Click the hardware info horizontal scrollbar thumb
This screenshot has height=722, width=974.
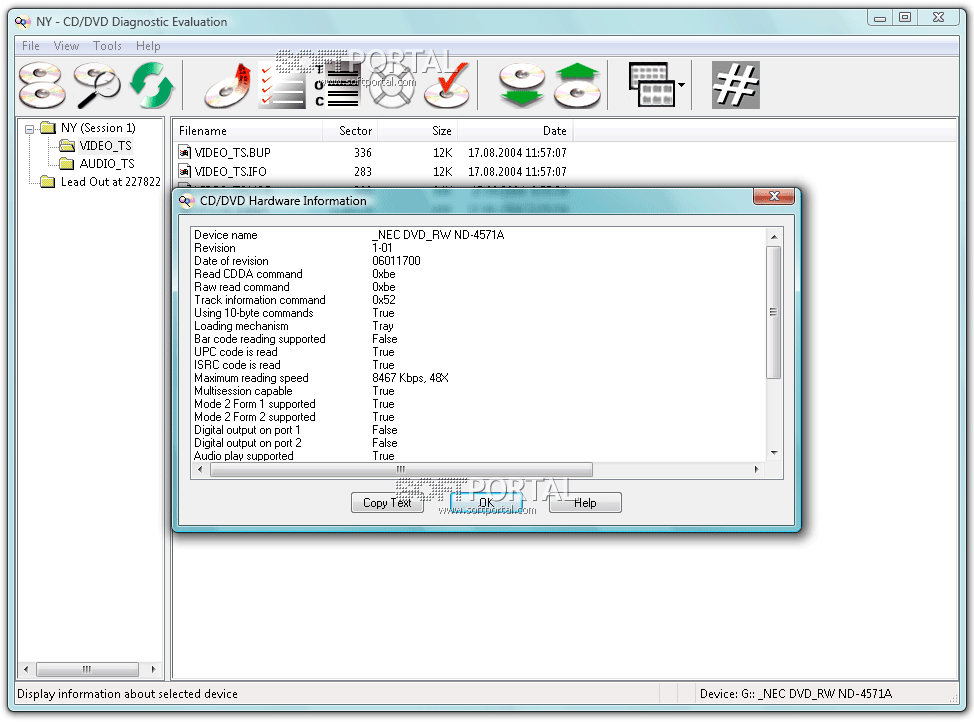[x=401, y=469]
